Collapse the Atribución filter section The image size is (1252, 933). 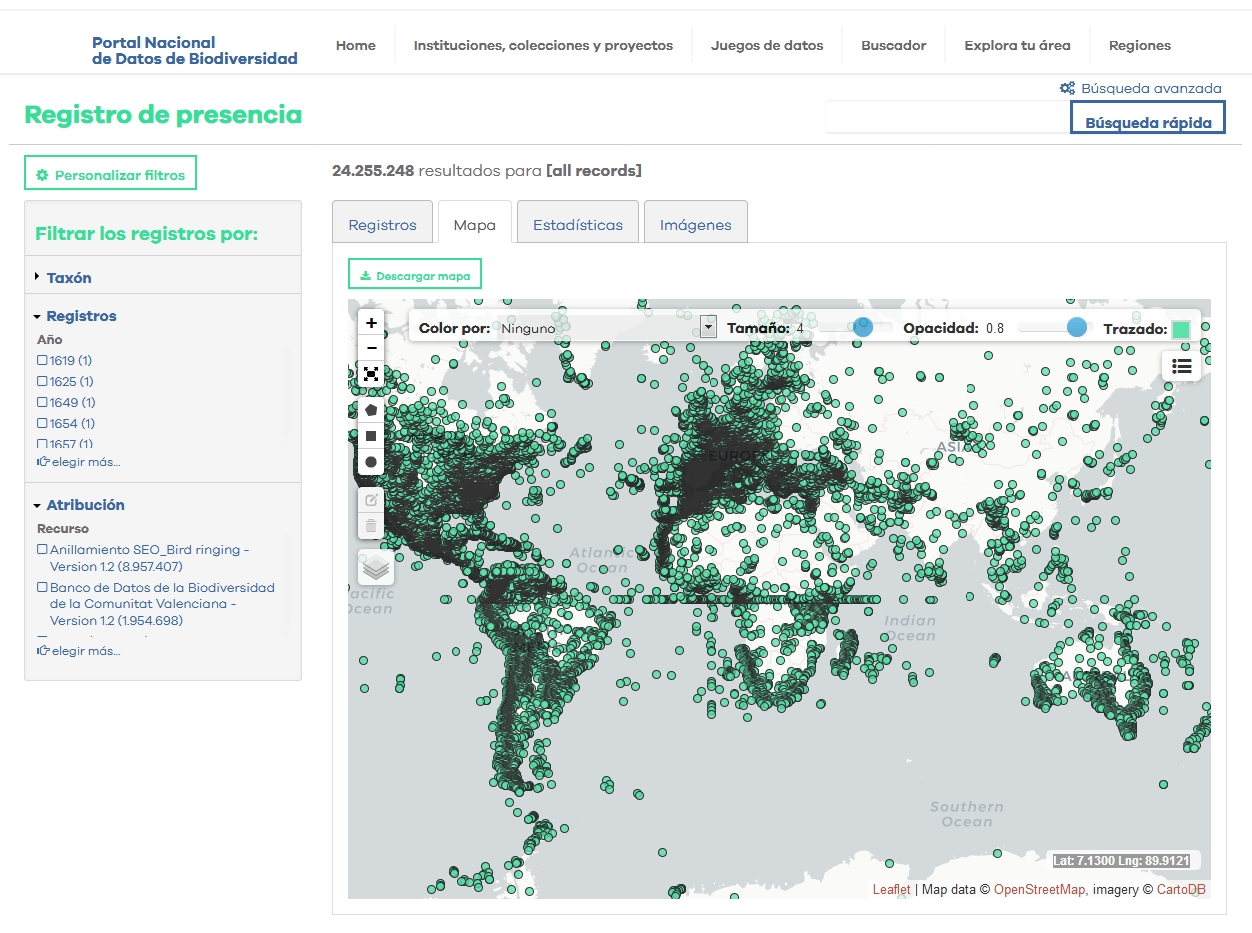[x=85, y=505]
